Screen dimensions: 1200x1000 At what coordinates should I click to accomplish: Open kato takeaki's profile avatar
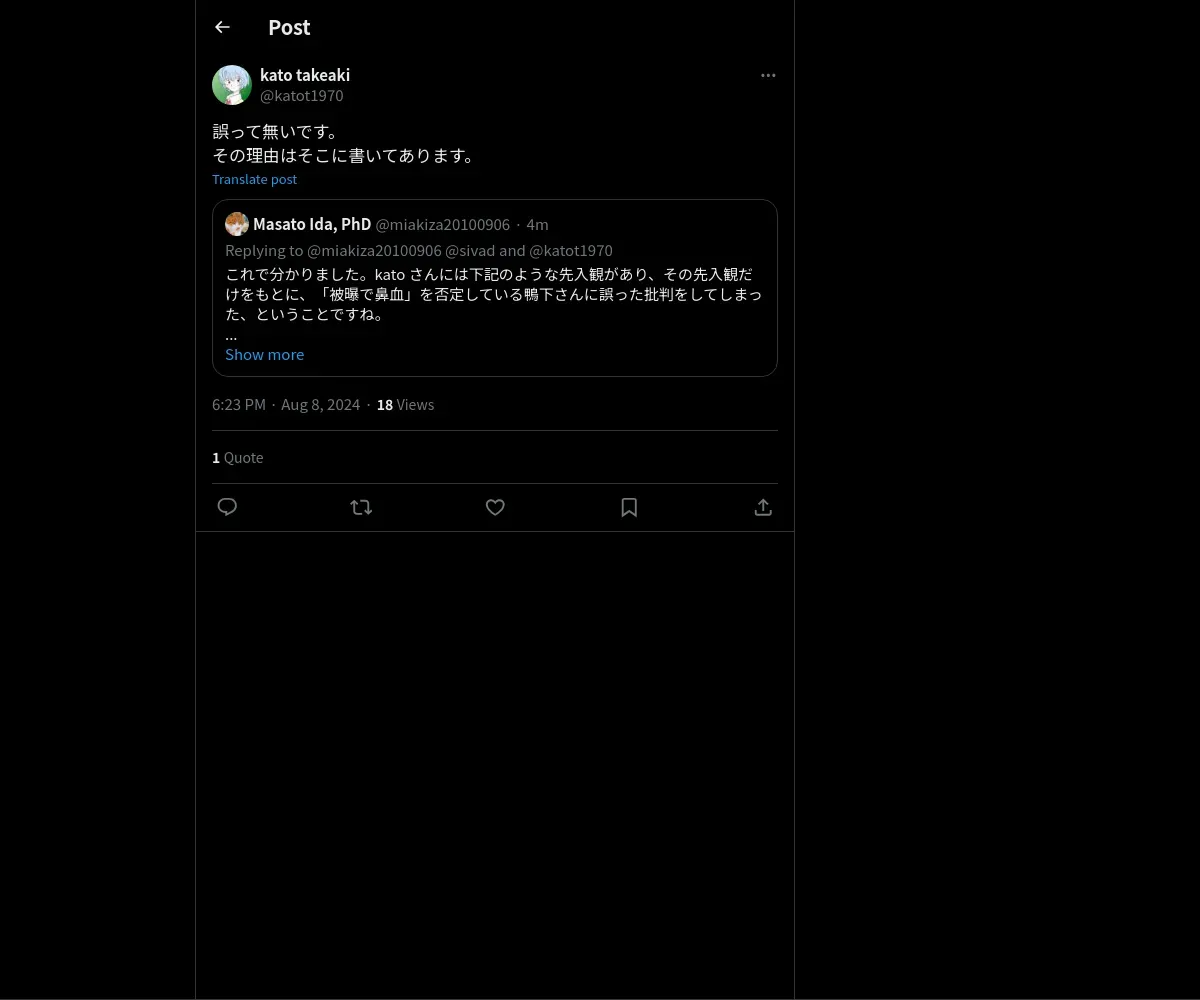[x=232, y=85]
